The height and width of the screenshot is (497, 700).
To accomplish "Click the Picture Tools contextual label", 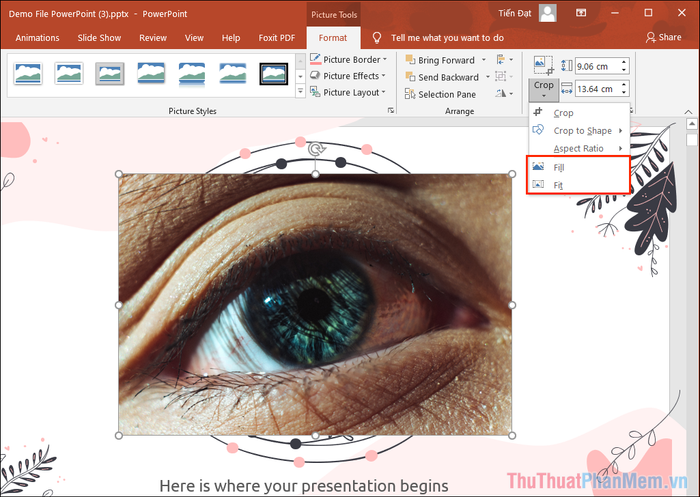I will [334, 15].
